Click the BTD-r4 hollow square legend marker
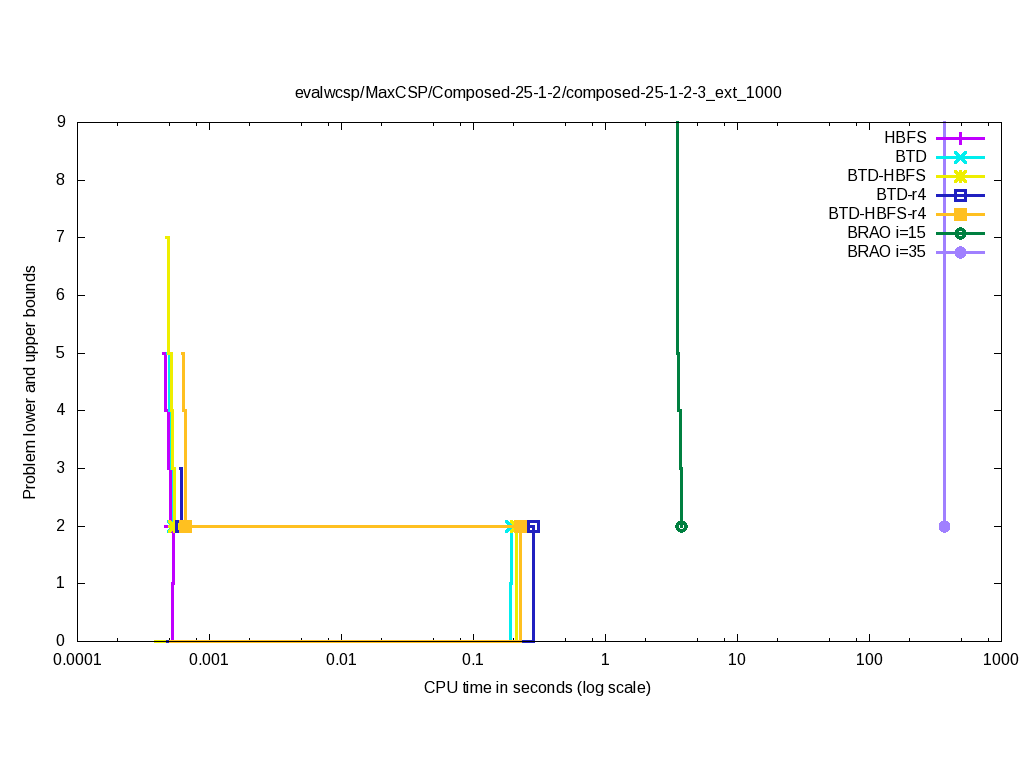 [x=960, y=195]
